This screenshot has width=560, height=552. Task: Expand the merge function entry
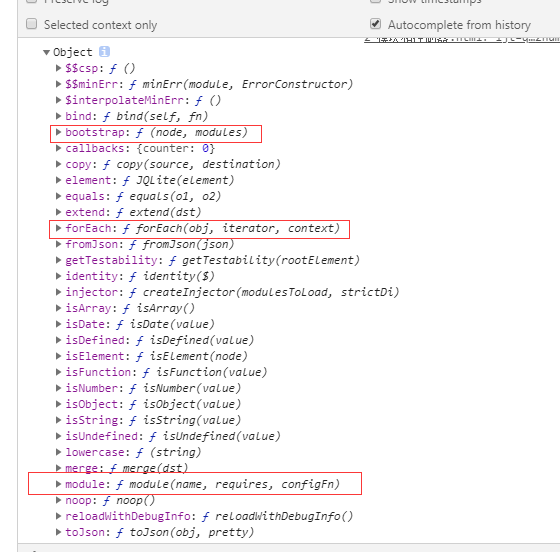click(59, 468)
